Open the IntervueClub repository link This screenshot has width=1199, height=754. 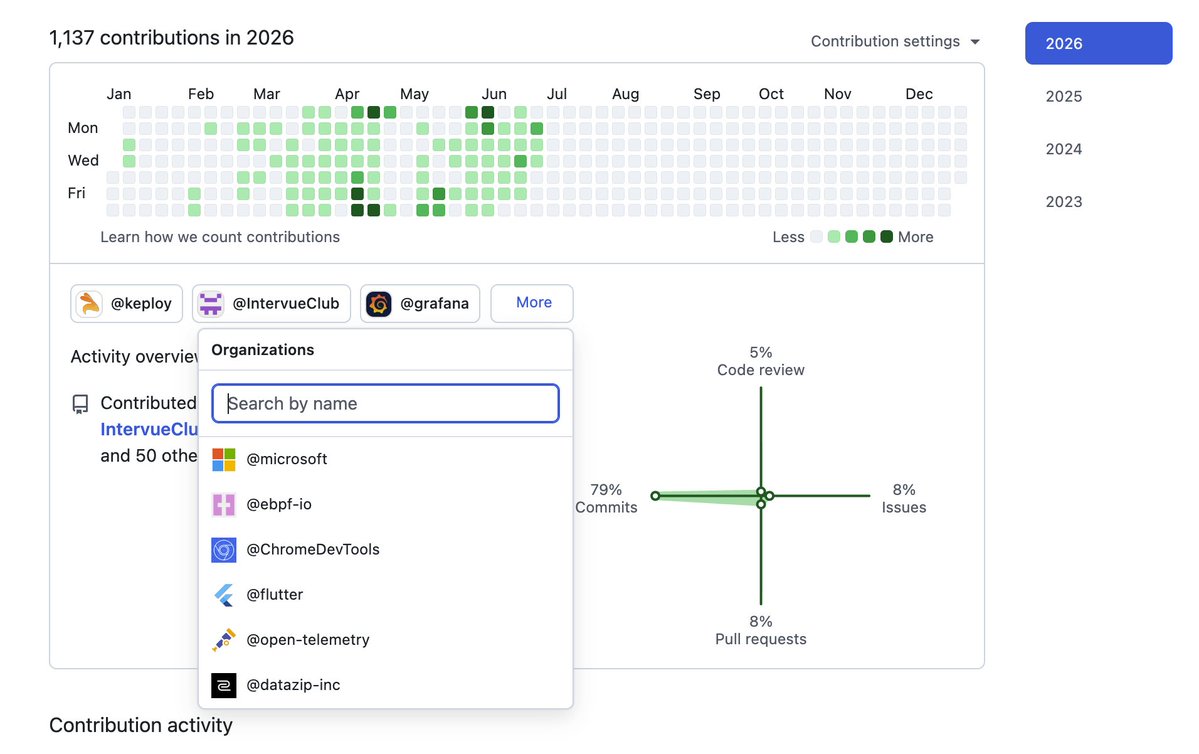pyautogui.click(x=149, y=429)
